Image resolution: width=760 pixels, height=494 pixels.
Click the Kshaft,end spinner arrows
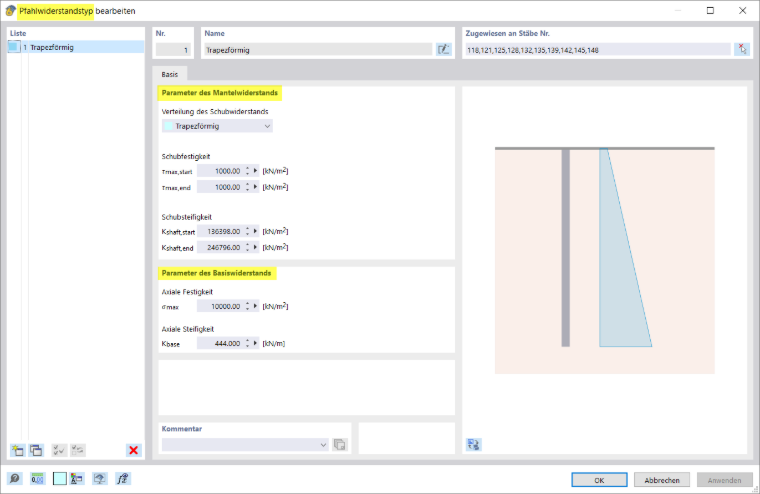click(x=247, y=247)
